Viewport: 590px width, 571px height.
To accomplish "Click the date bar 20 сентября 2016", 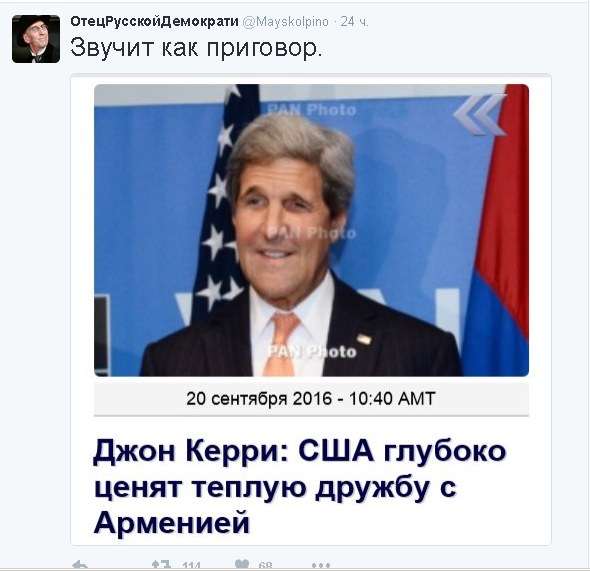I will pos(311,399).
